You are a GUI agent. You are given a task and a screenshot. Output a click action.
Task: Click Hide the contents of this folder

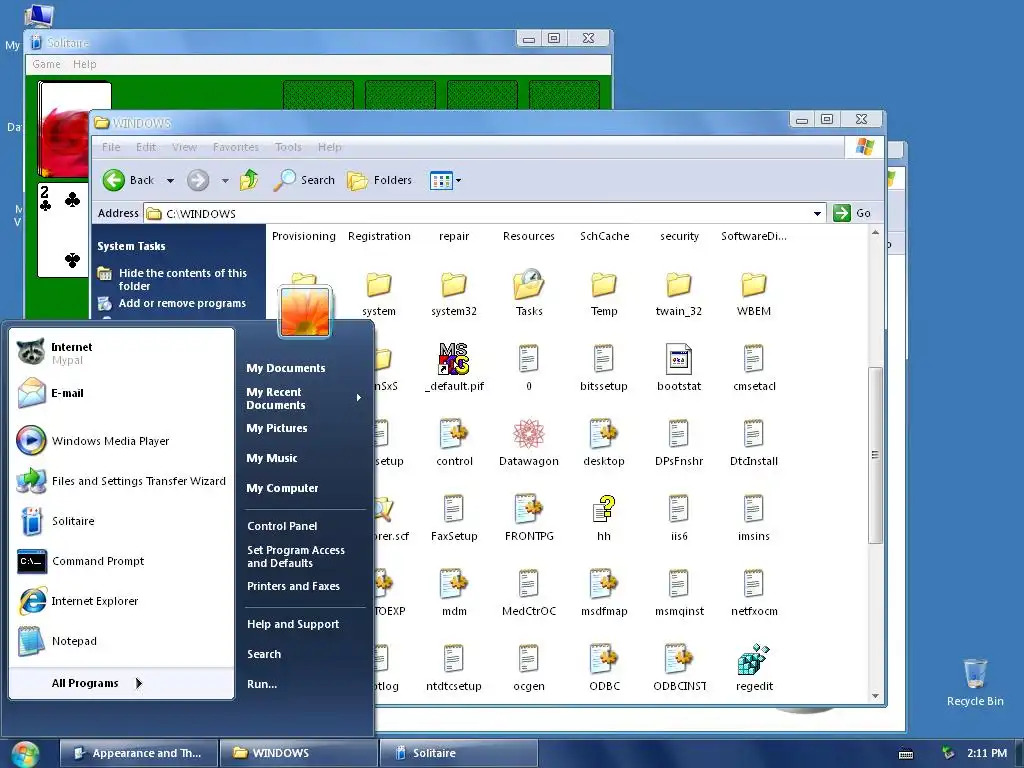tap(182, 280)
